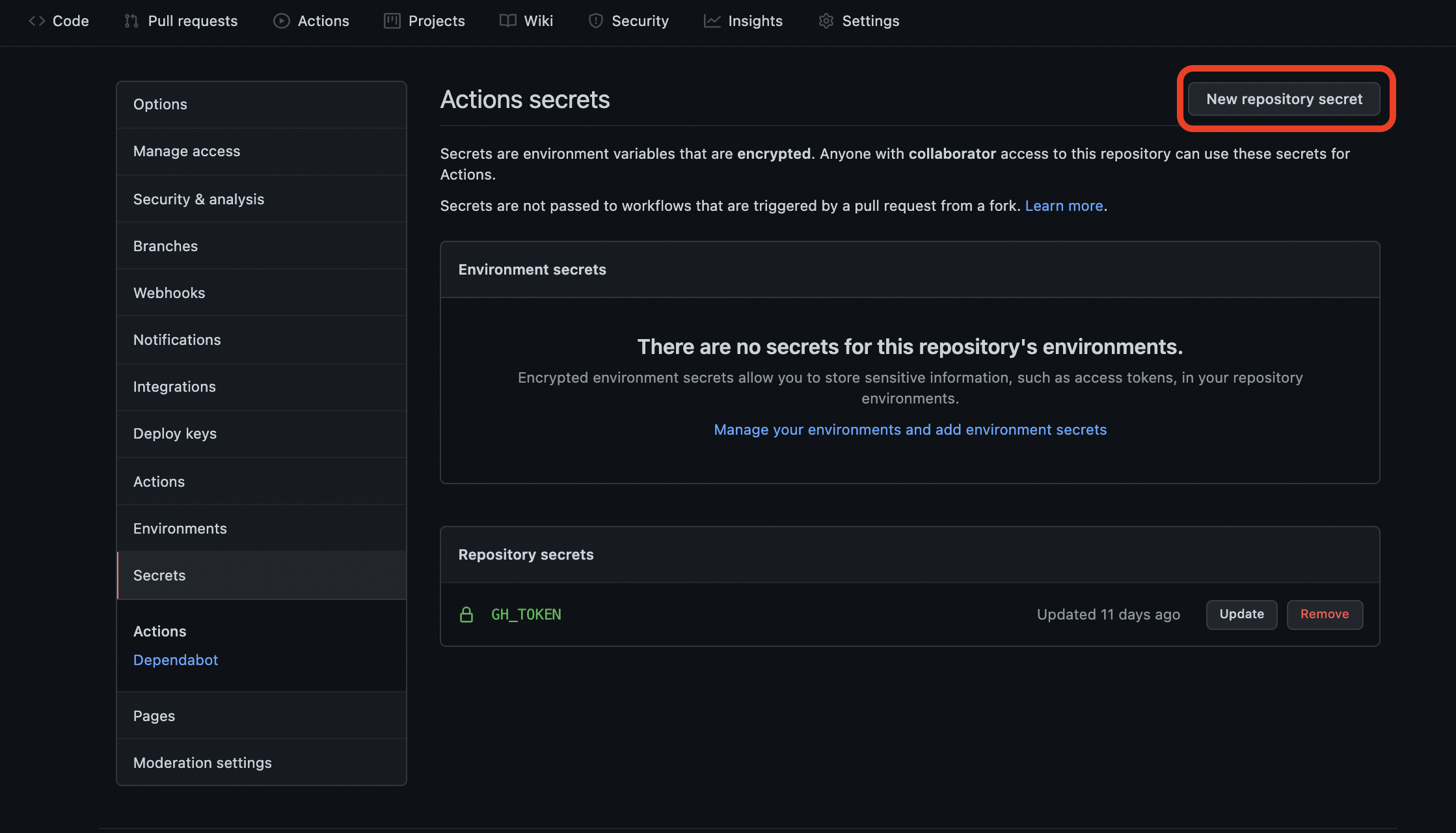Click the Insights graph icon
The height and width of the screenshot is (833, 1456).
[x=712, y=21]
